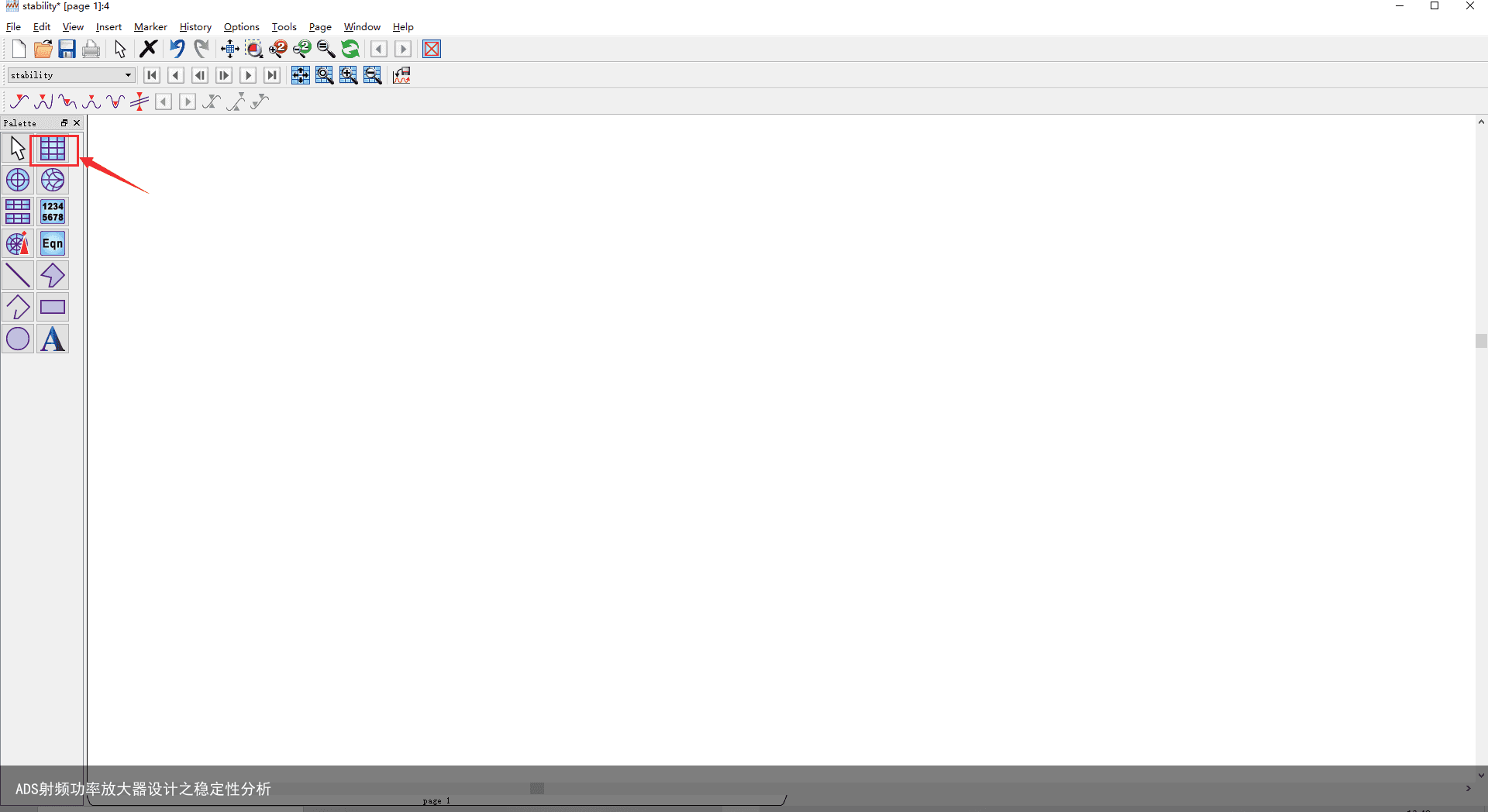Open a file with the folder icon
Screen dimensions: 1488x812
point(43,49)
